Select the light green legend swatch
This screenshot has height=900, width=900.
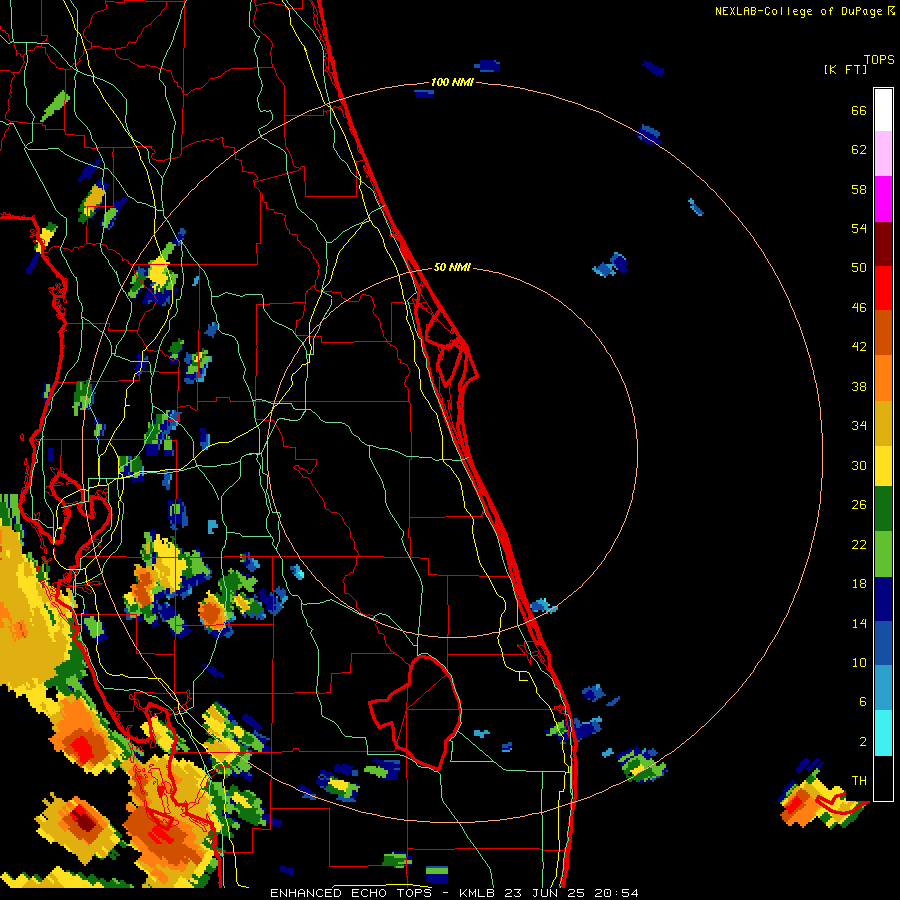pyautogui.click(x=883, y=554)
